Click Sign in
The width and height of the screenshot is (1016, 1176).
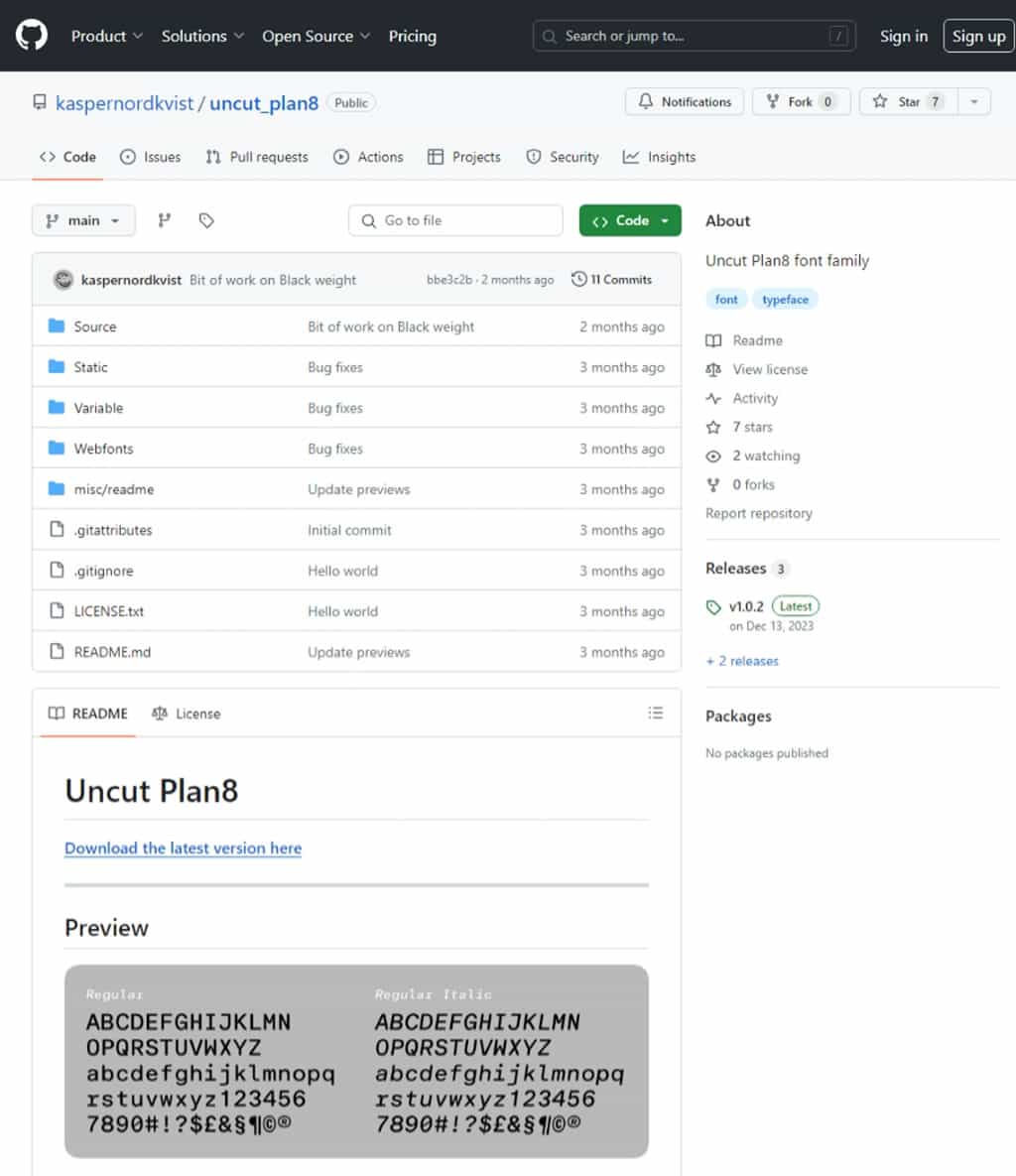(x=904, y=36)
